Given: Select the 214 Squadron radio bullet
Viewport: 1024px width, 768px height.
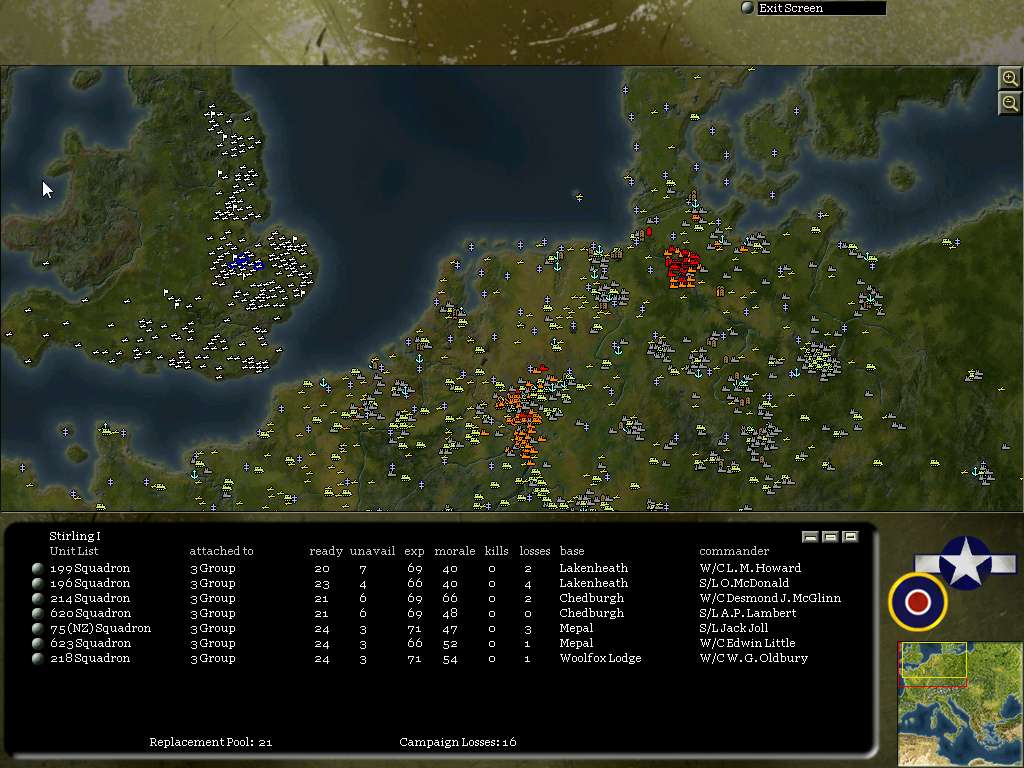Looking at the screenshot, I should 38,598.
